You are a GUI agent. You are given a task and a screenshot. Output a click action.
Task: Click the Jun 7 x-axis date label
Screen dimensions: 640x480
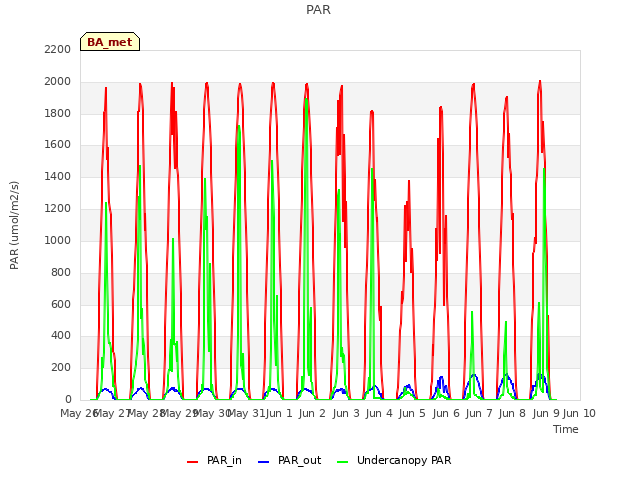(479, 413)
